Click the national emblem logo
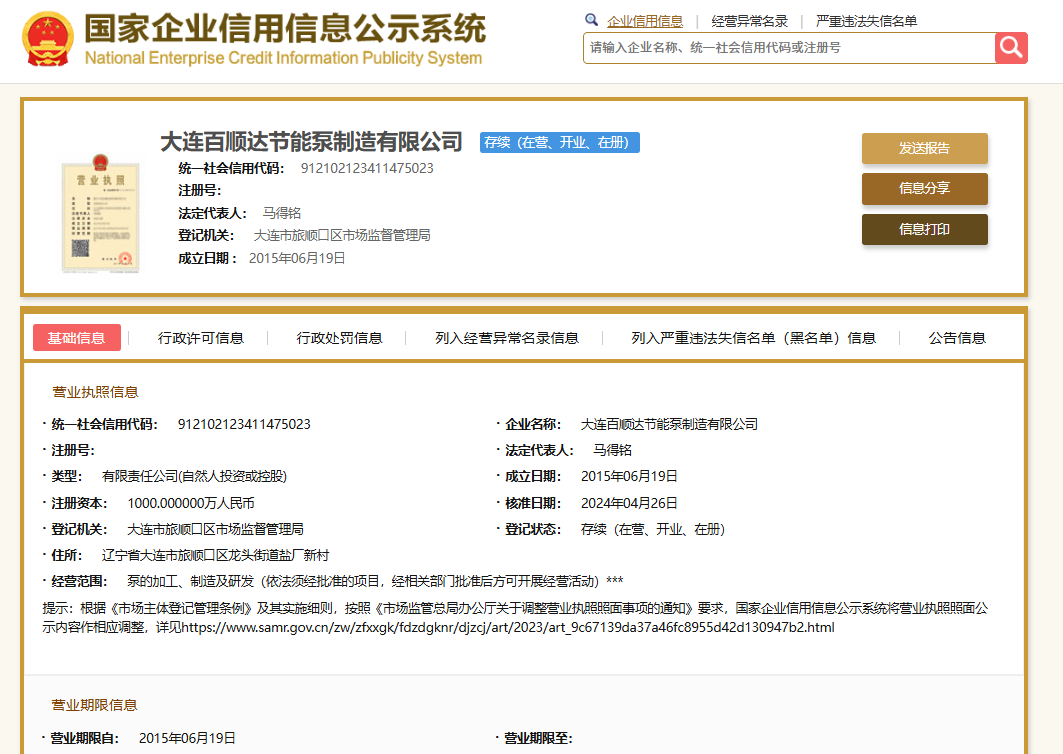Image resolution: width=1063 pixels, height=754 pixels. tap(47, 40)
